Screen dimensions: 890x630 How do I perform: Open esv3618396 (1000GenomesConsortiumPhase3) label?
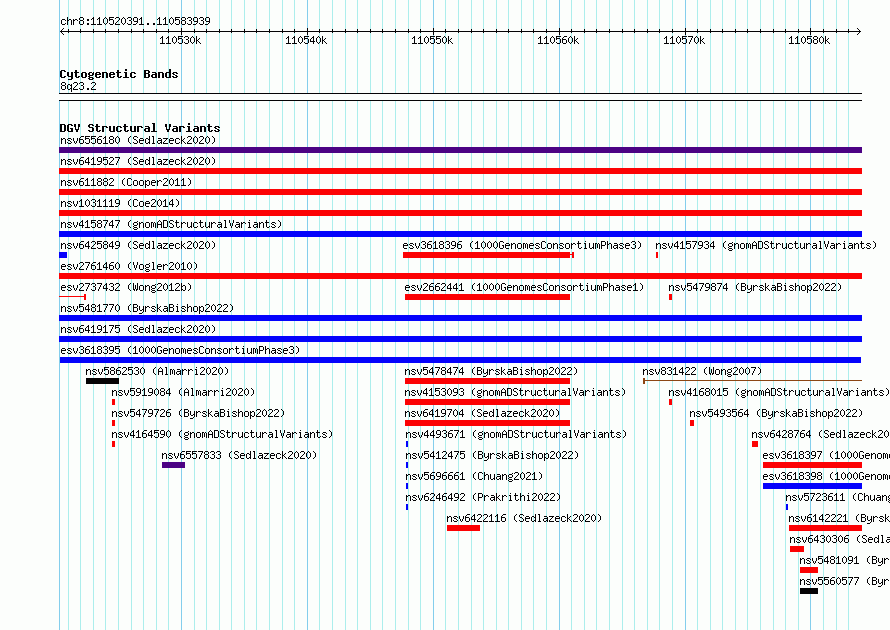pyautogui.click(x=522, y=245)
